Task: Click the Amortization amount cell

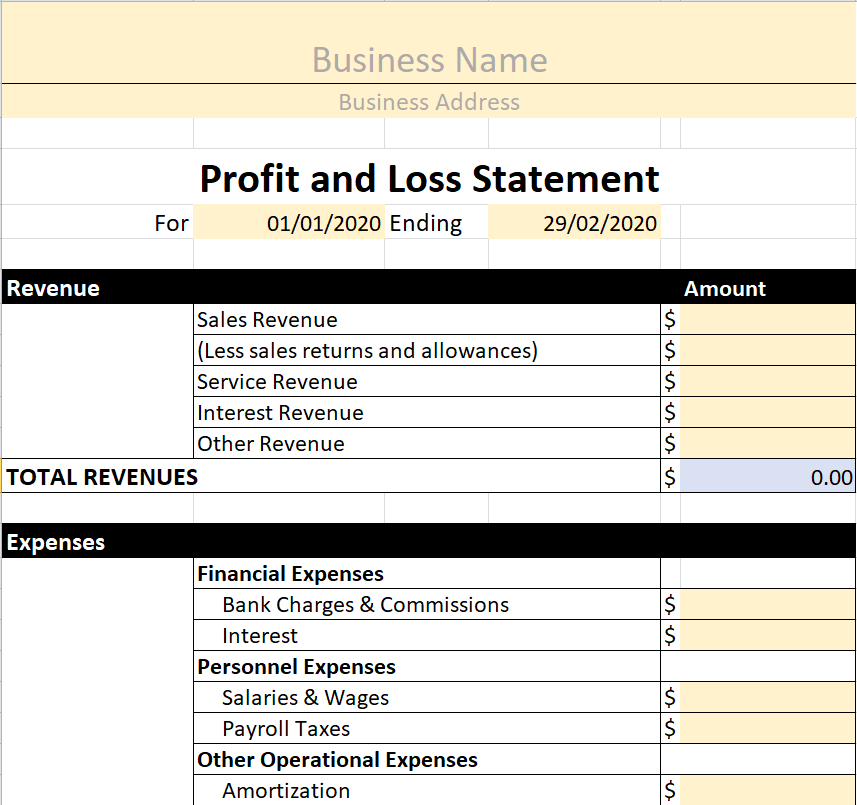Action: tap(767, 790)
